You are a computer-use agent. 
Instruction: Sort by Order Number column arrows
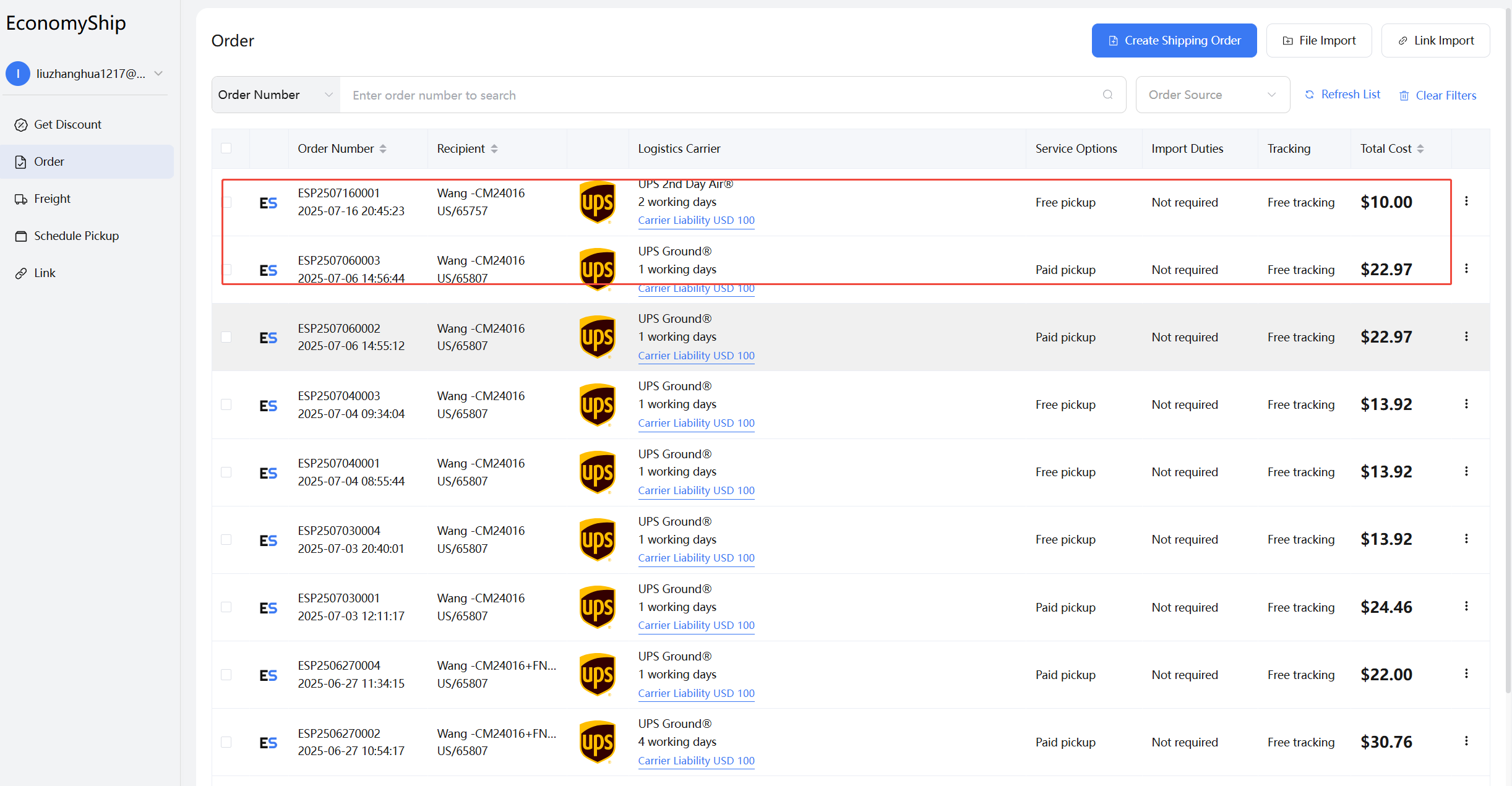pos(383,149)
